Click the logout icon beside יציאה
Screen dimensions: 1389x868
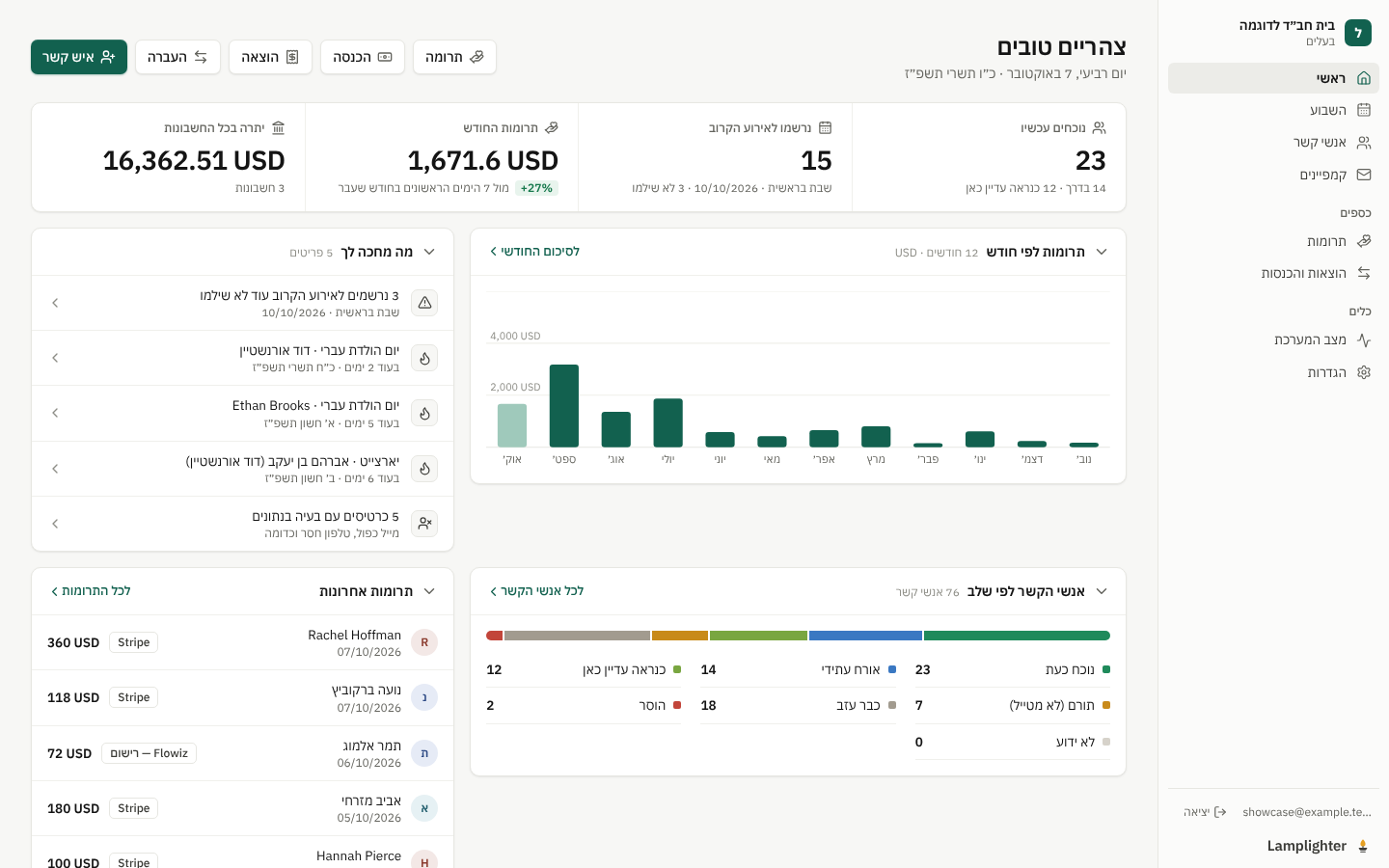[x=1220, y=812]
